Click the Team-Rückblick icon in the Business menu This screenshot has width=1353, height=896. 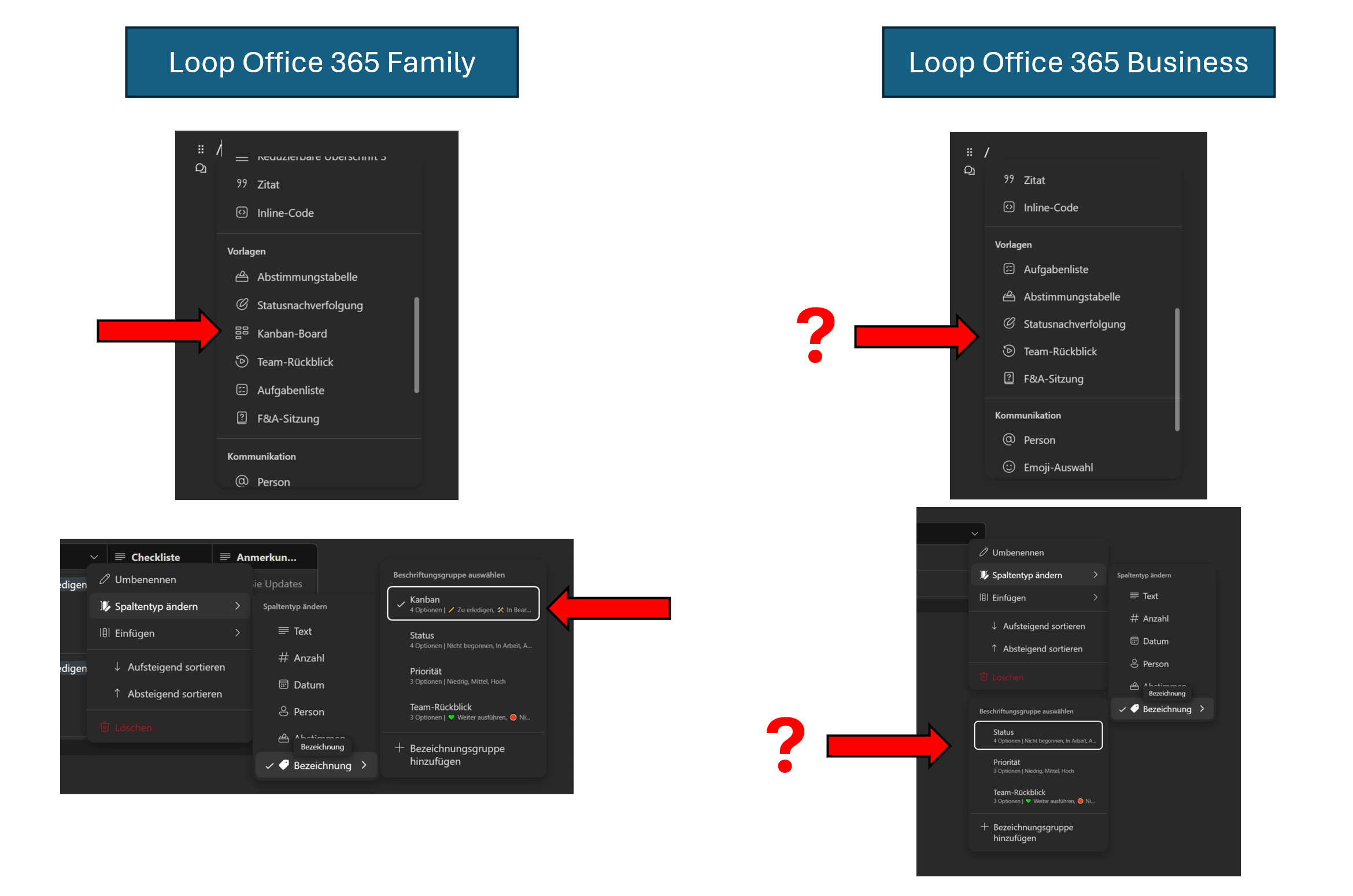[1008, 351]
